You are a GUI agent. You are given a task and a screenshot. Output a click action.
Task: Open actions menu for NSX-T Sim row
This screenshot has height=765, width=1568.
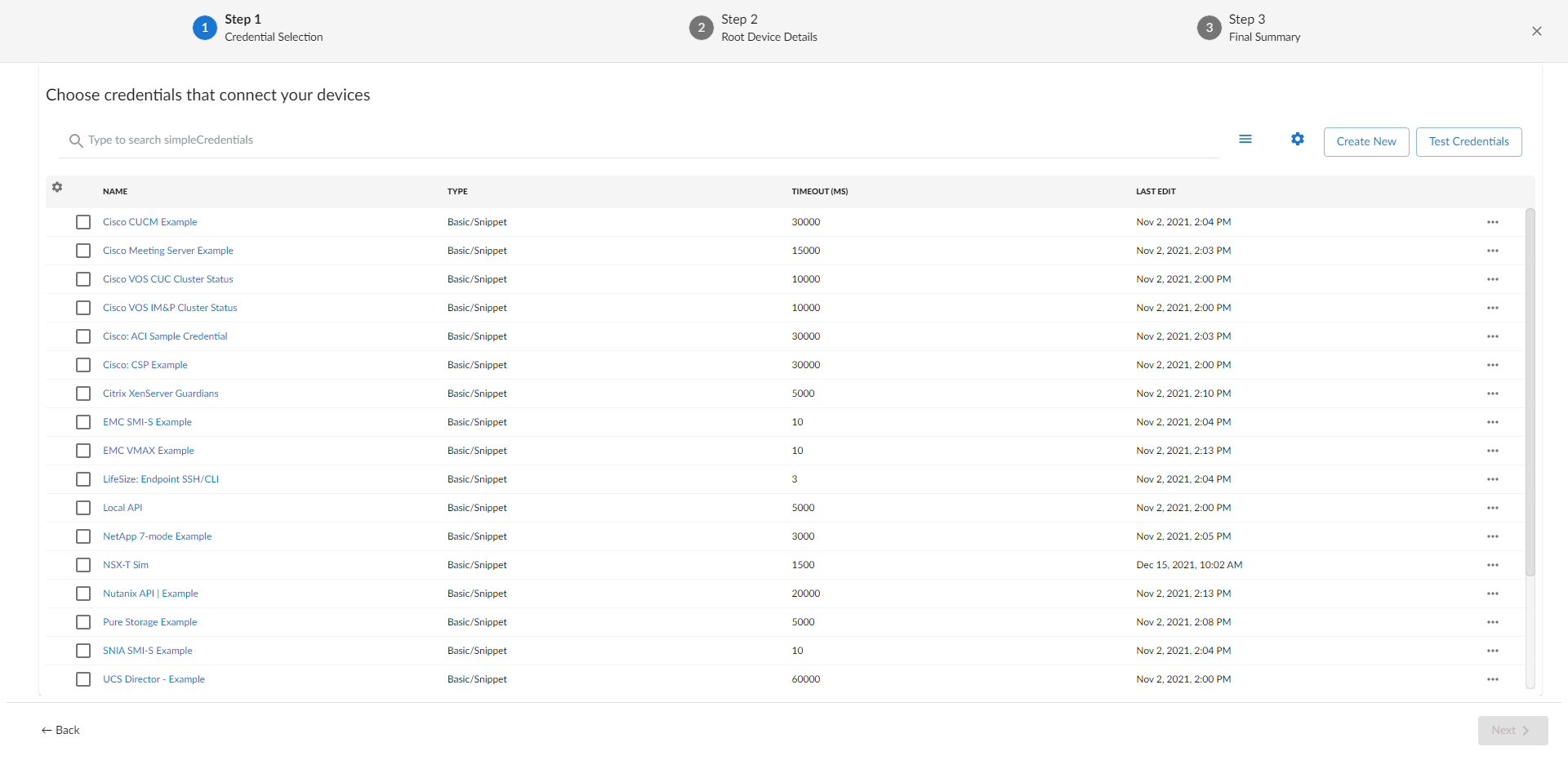pos(1492,565)
